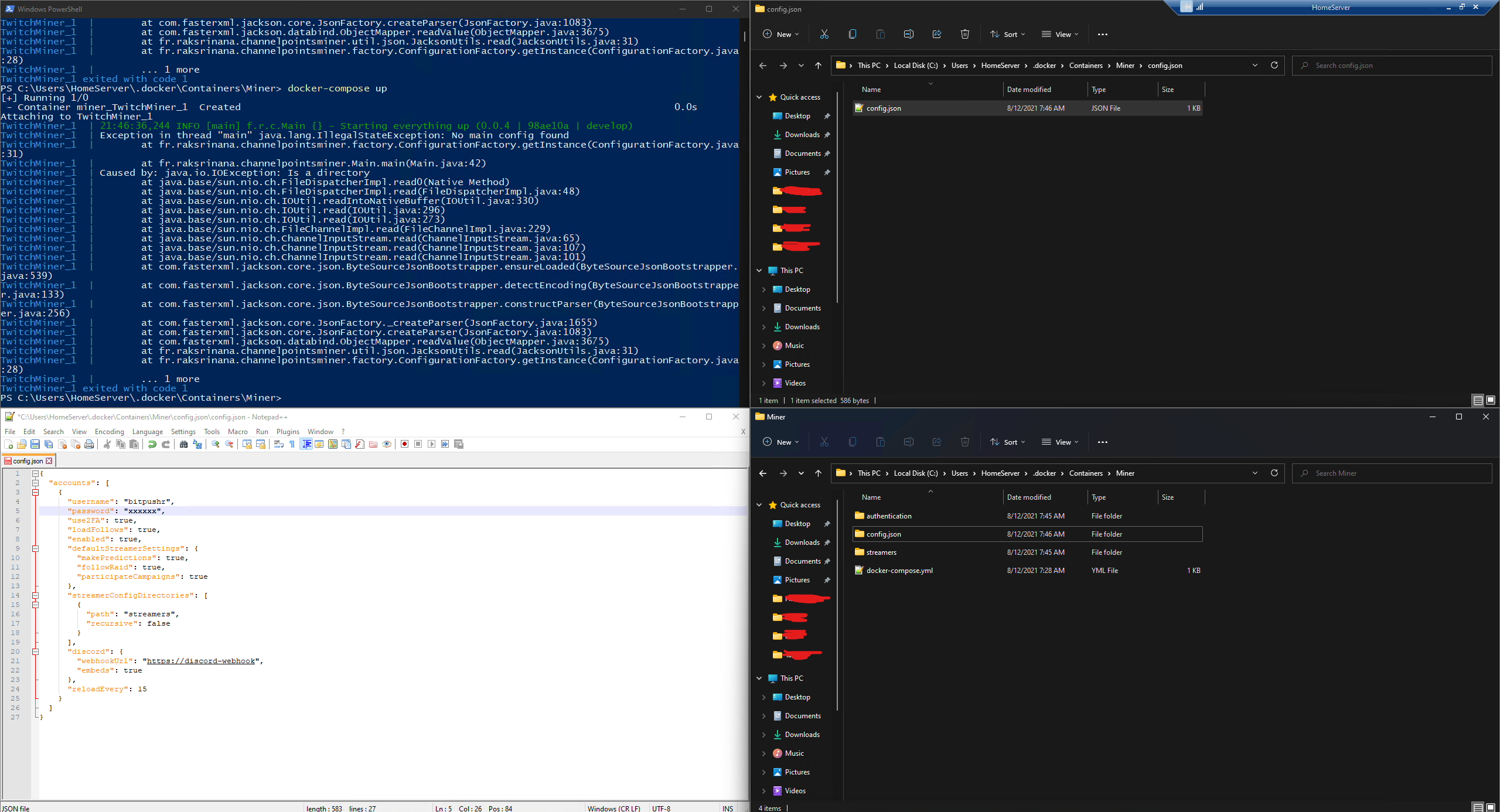
Task: Open the Encoding menu in Notepad++
Action: pyautogui.click(x=109, y=432)
